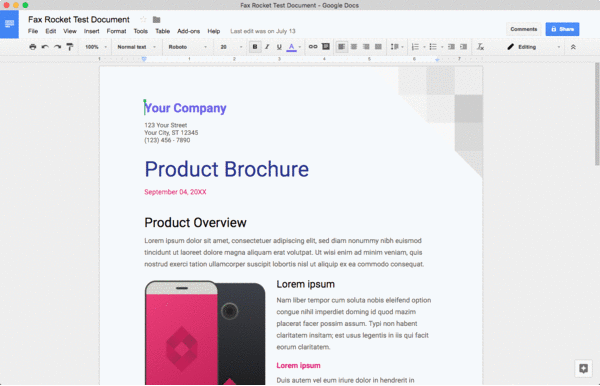Click the undo arrow icon

pos(45,47)
